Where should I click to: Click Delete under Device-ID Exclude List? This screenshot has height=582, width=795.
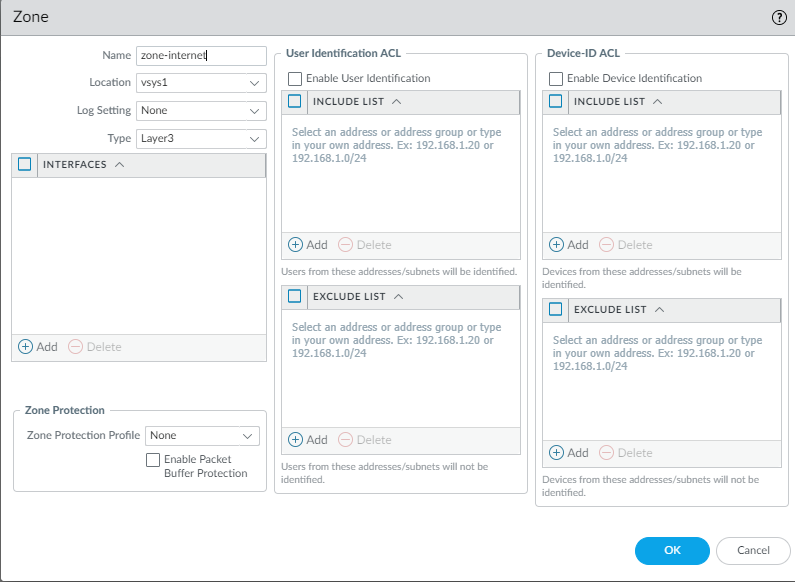(x=625, y=453)
